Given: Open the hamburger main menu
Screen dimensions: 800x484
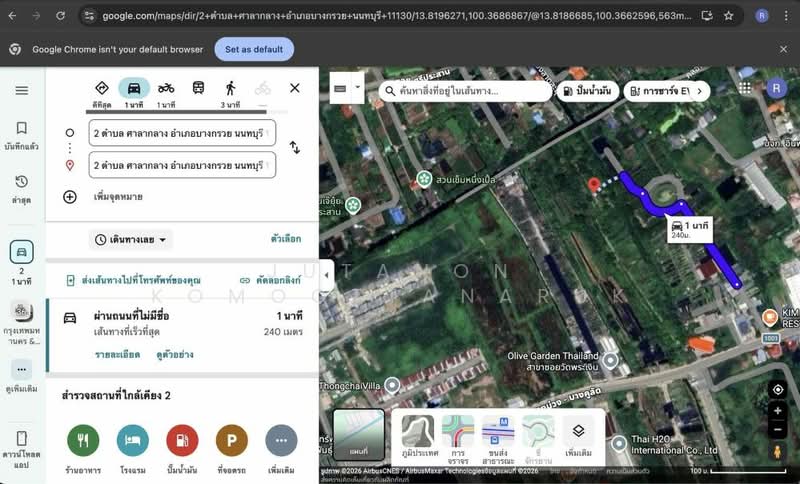Looking at the screenshot, I should (22, 90).
